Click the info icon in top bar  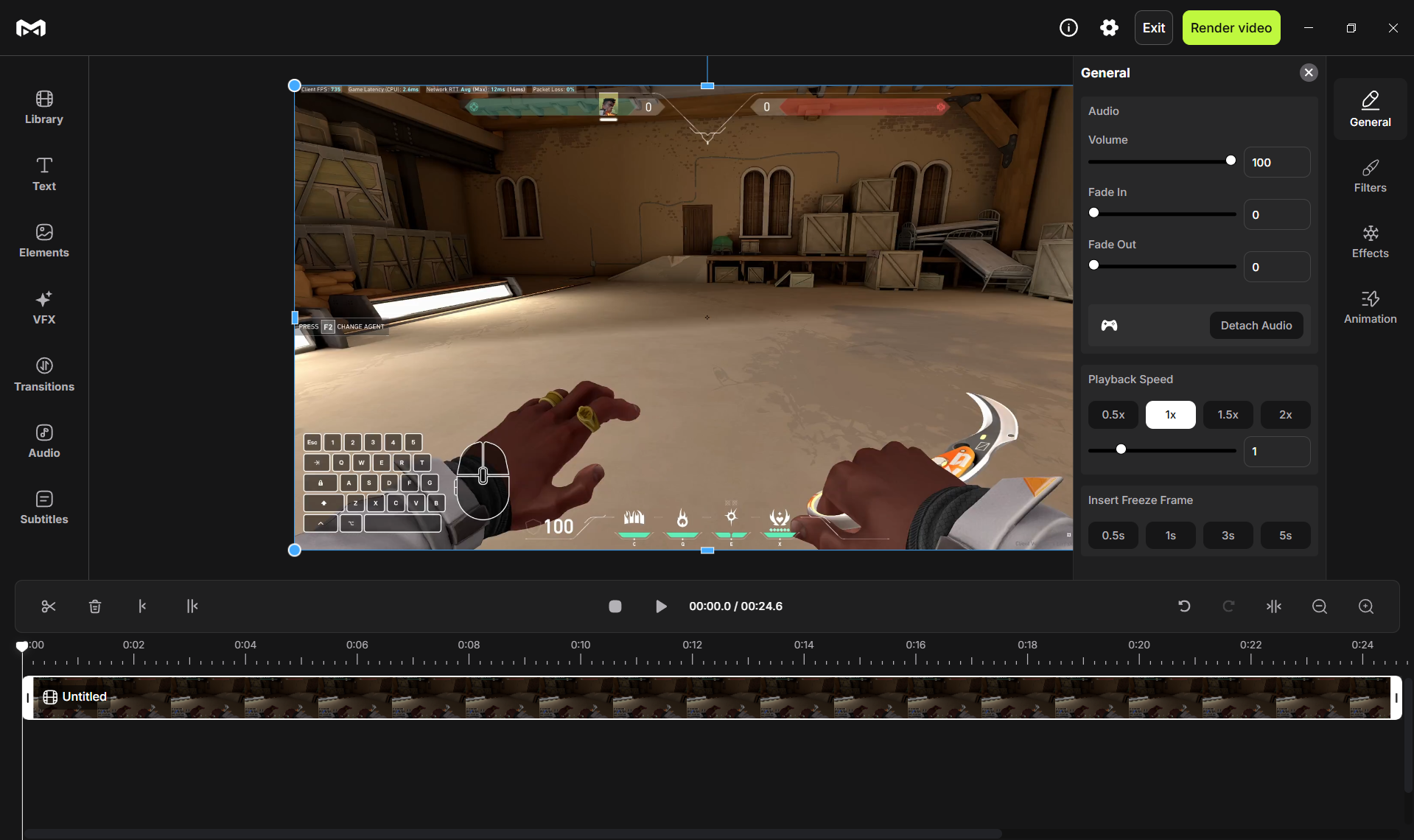[1068, 28]
